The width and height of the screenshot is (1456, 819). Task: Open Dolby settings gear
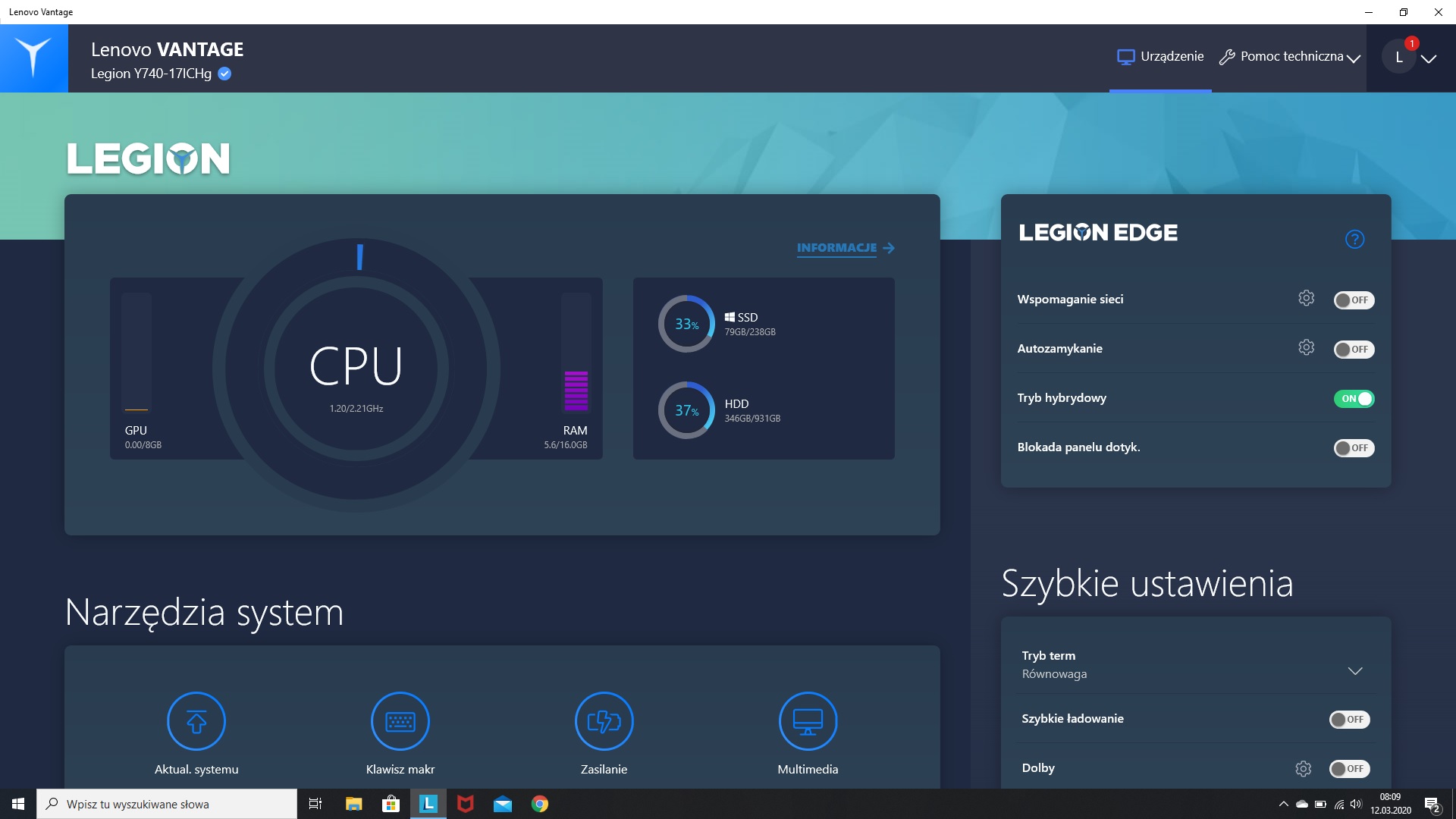coord(1304,767)
